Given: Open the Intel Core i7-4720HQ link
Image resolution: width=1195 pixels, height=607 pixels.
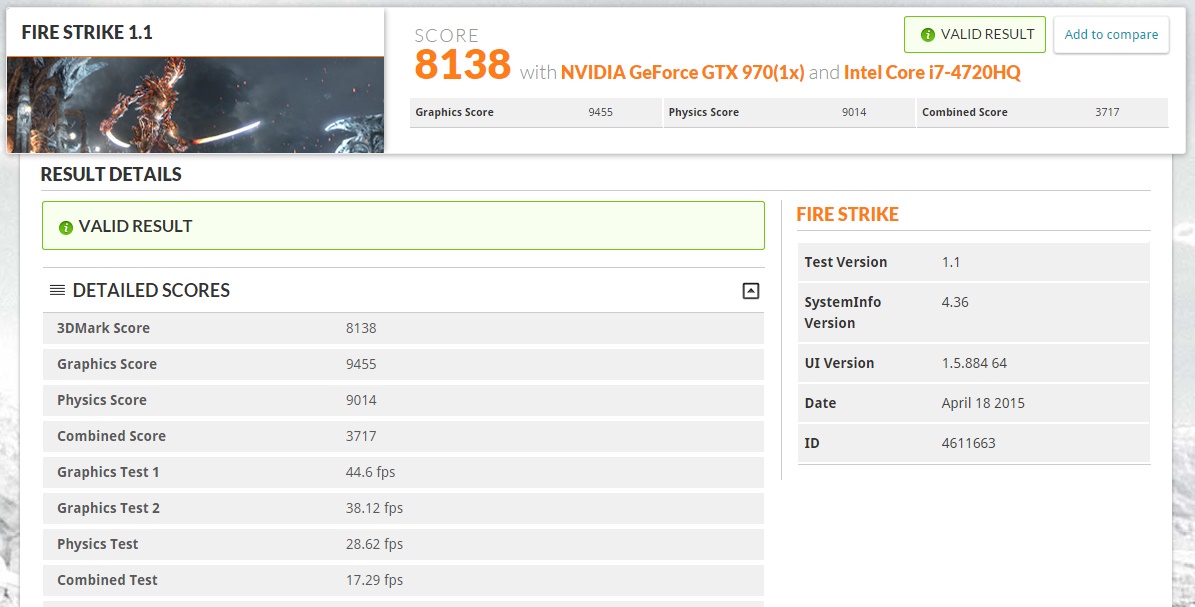Looking at the screenshot, I should pyautogui.click(x=931, y=72).
